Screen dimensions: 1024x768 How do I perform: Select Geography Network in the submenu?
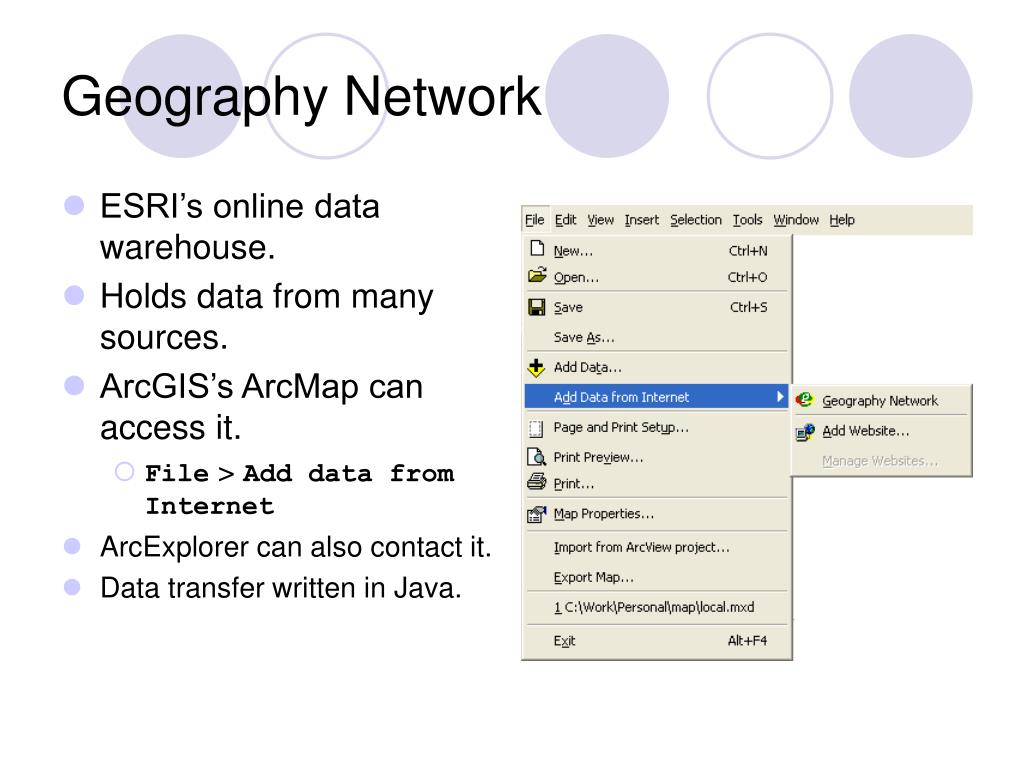click(880, 400)
